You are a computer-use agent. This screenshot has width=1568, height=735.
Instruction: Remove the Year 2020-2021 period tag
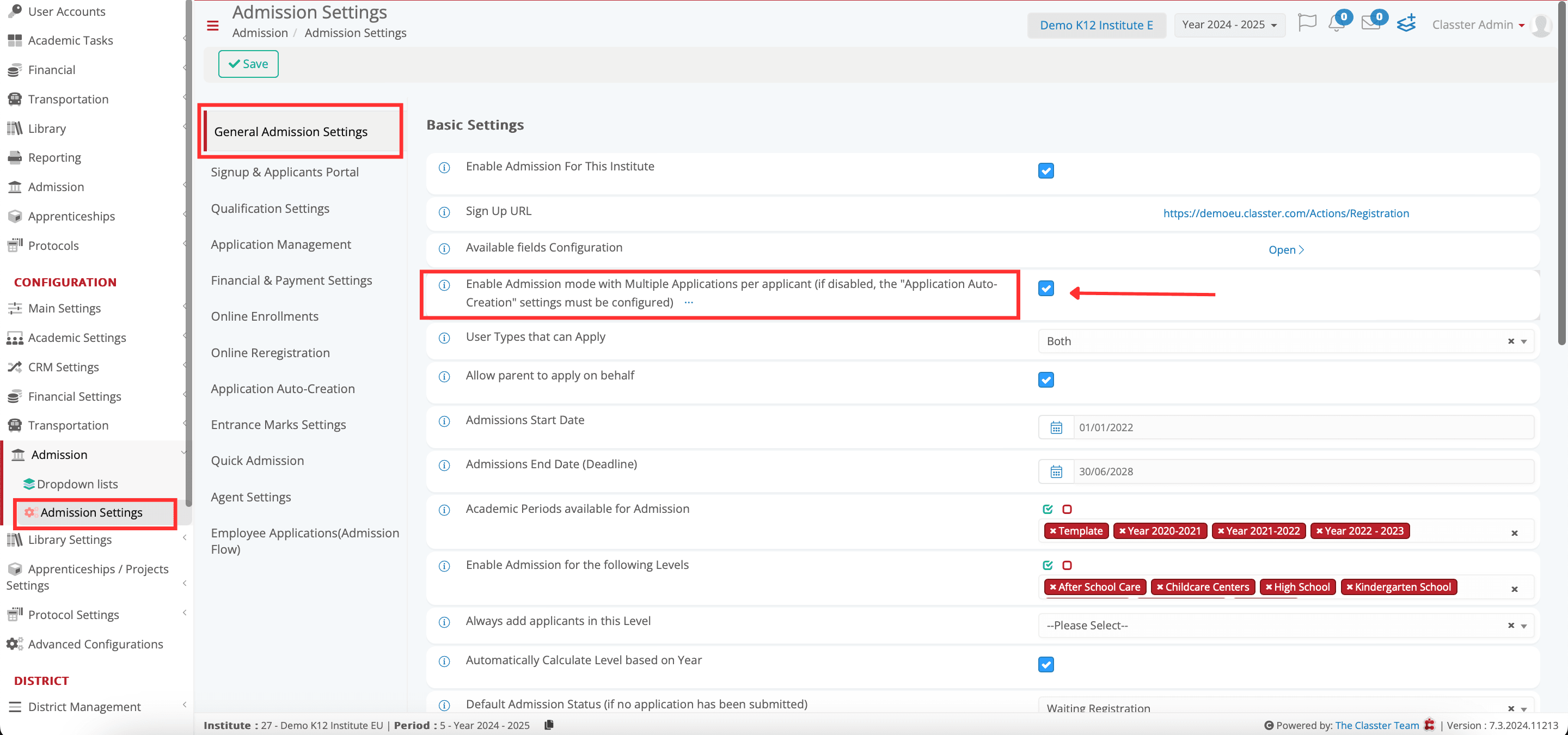(x=1122, y=531)
